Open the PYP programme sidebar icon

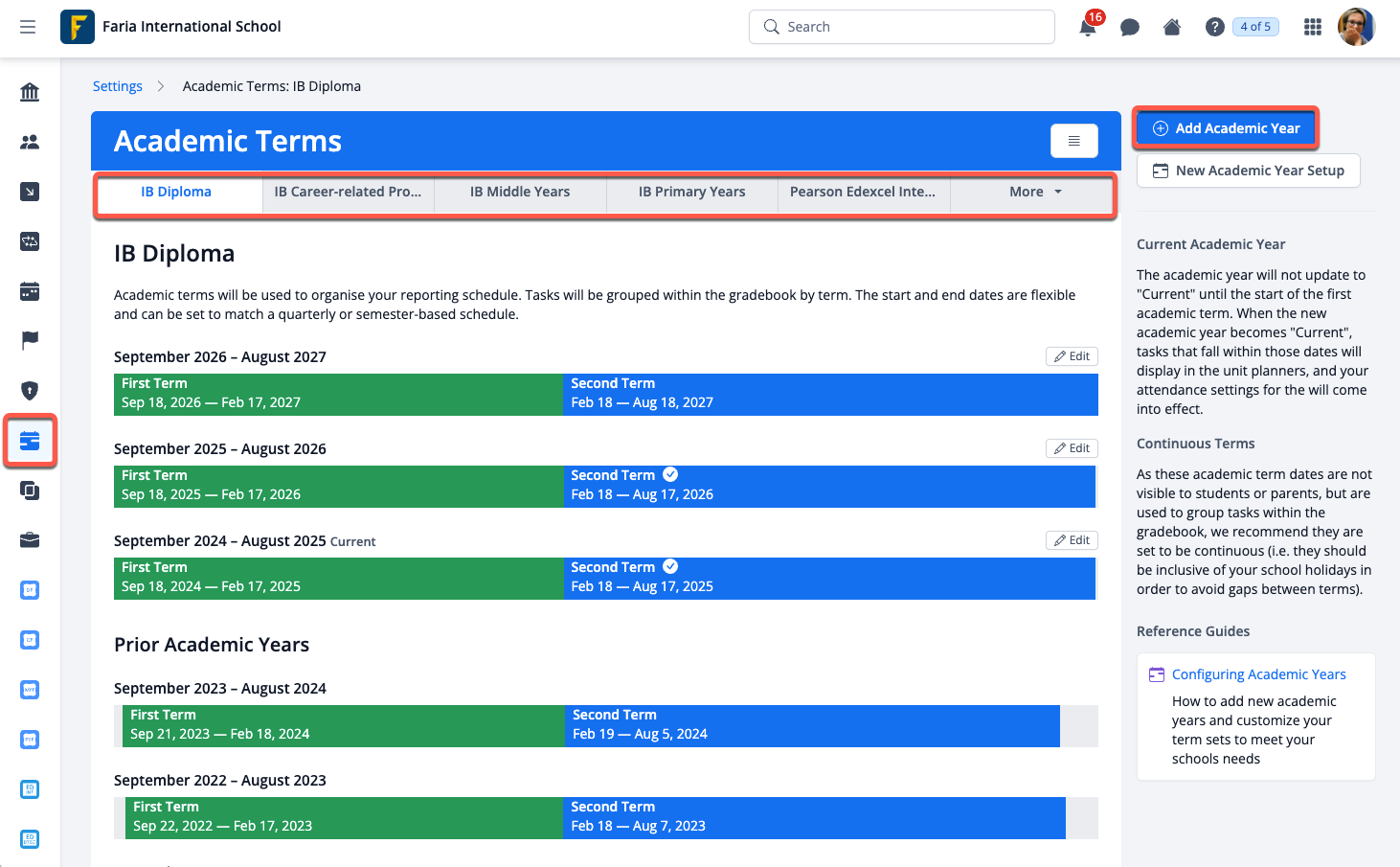coord(30,740)
